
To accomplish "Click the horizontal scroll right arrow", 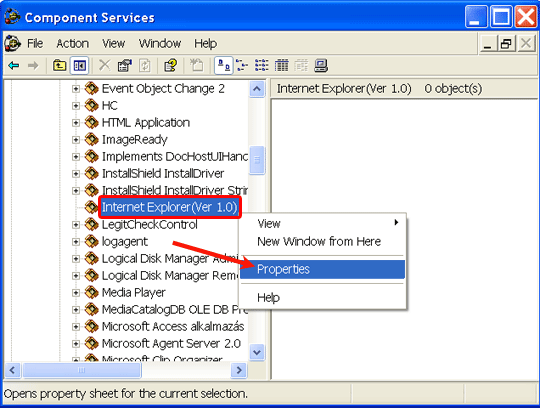I will pos(239,370).
